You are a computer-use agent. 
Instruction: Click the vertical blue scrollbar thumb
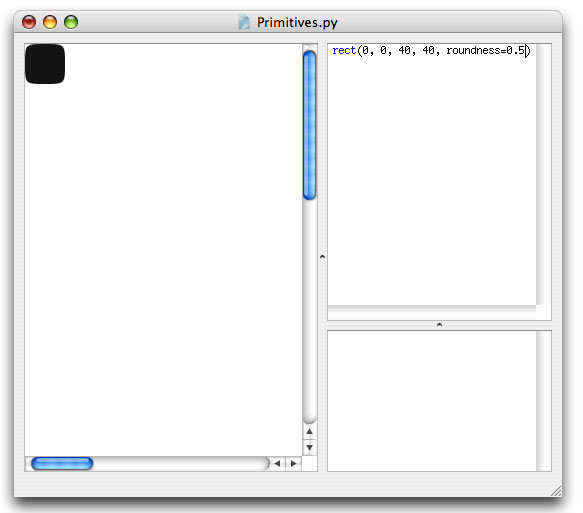[x=309, y=126]
